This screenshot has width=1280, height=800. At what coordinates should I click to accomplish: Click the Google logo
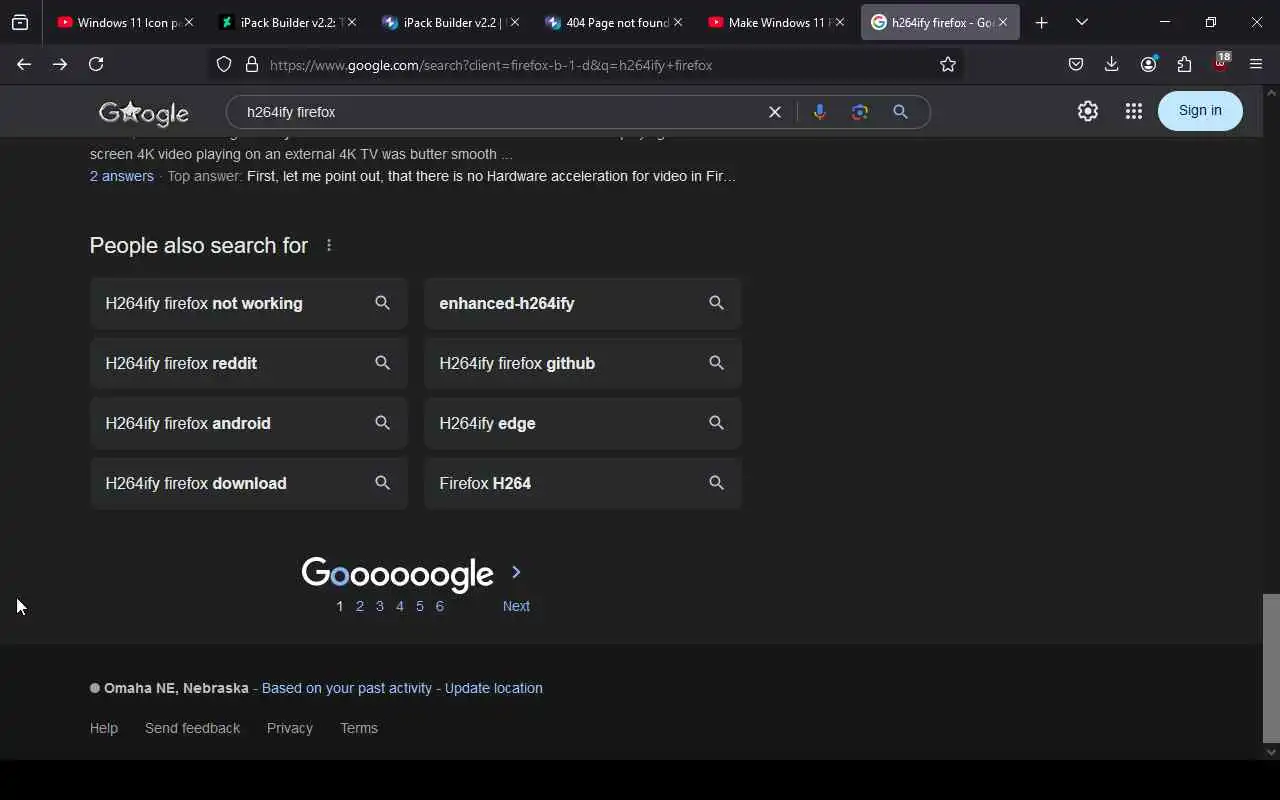[x=143, y=113]
